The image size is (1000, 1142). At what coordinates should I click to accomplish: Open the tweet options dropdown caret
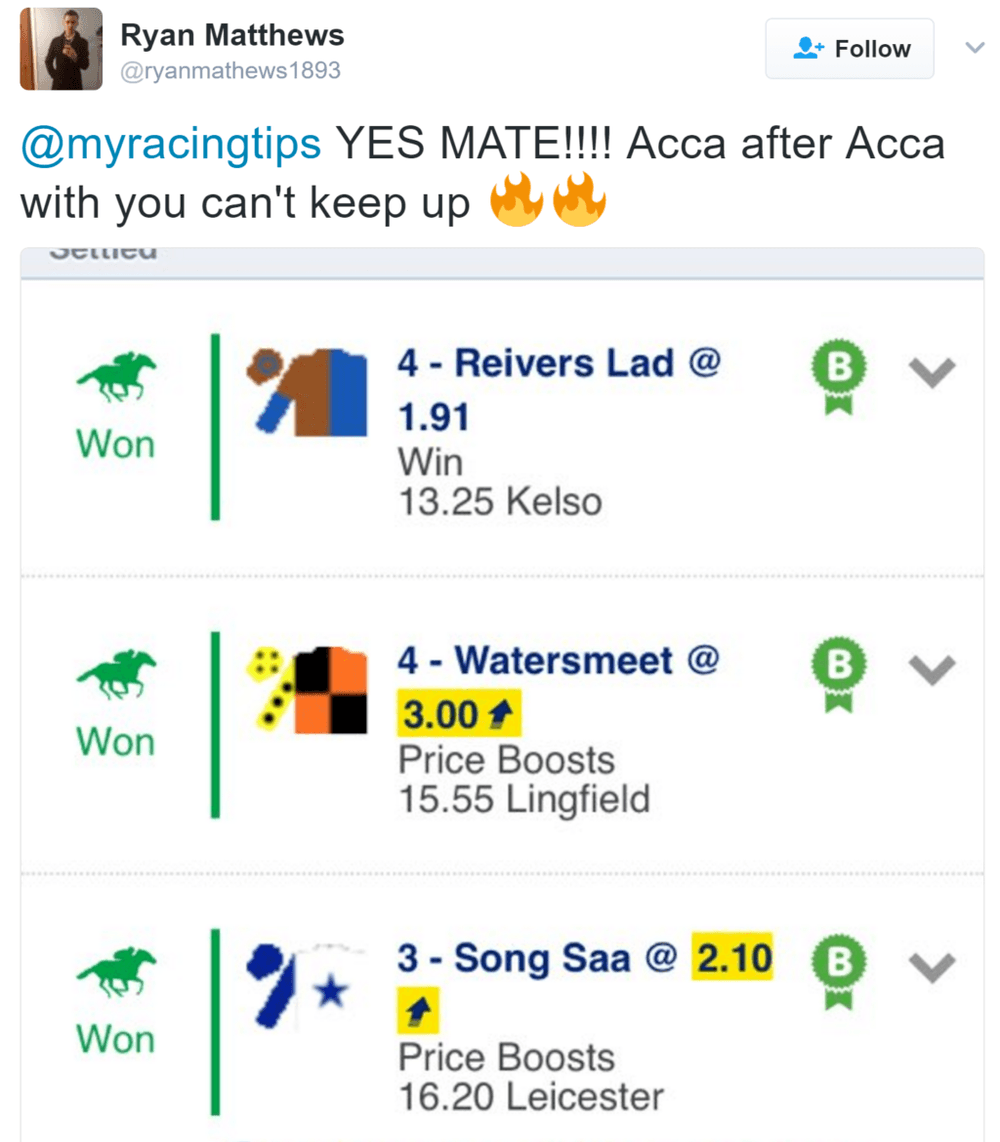click(974, 48)
